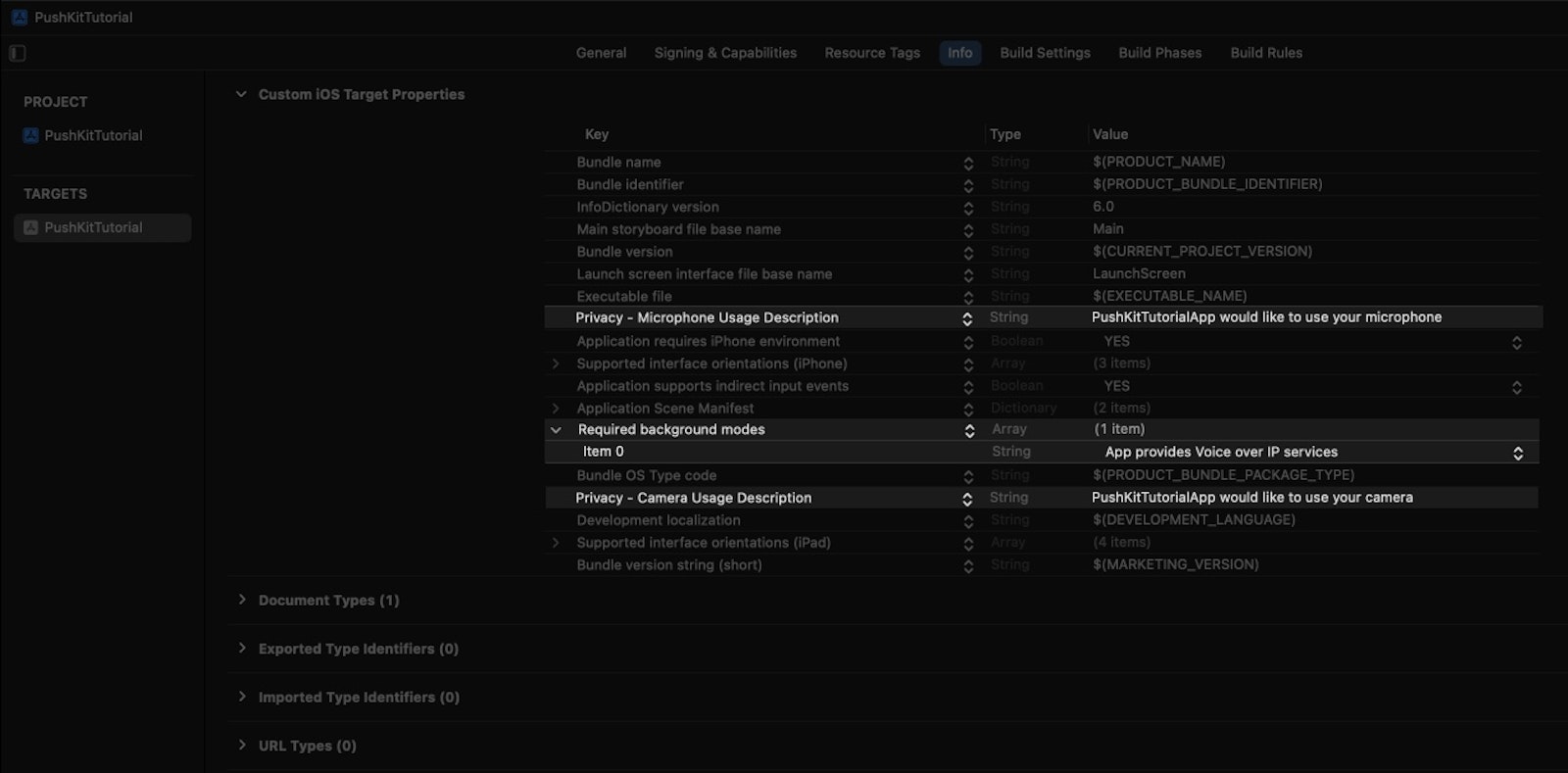Open Voice over IP services value dropdown
Viewport: 1568px width, 773px height.
click(x=1517, y=453)
